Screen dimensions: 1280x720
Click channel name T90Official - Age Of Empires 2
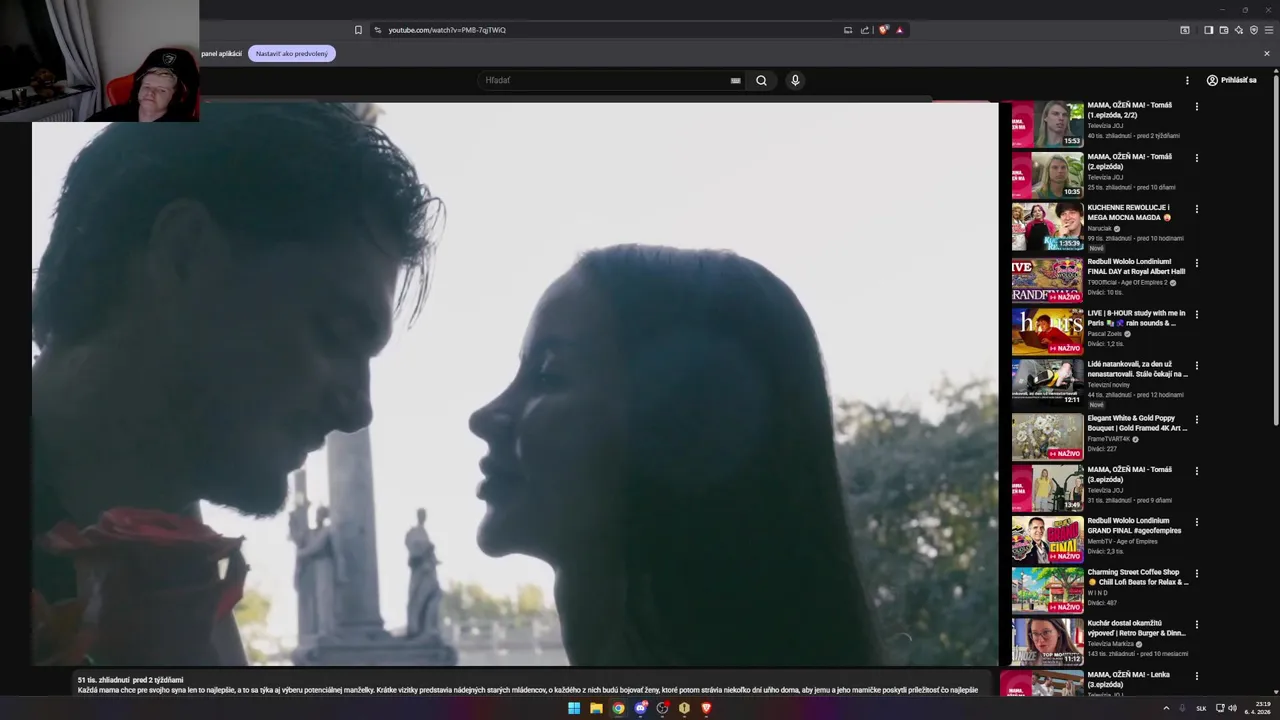pyautogui.click(x=1127, y=282)
